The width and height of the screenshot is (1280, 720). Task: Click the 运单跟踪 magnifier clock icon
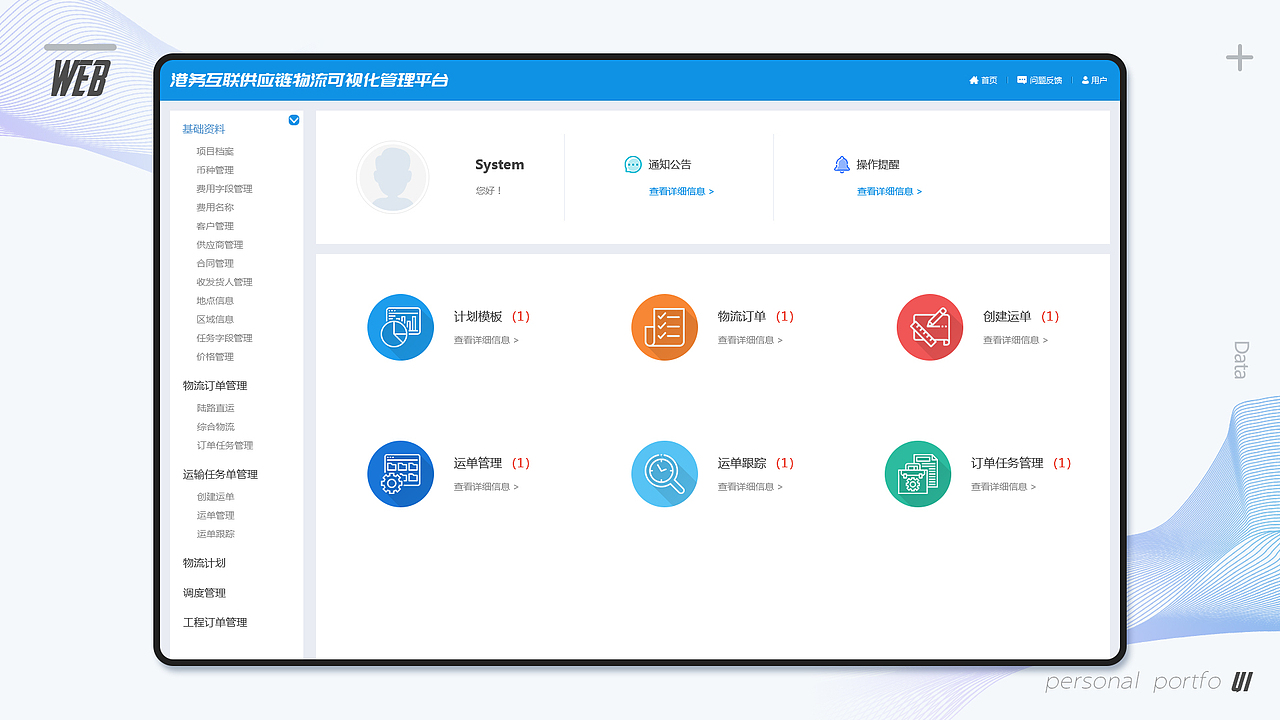point(664,474)
